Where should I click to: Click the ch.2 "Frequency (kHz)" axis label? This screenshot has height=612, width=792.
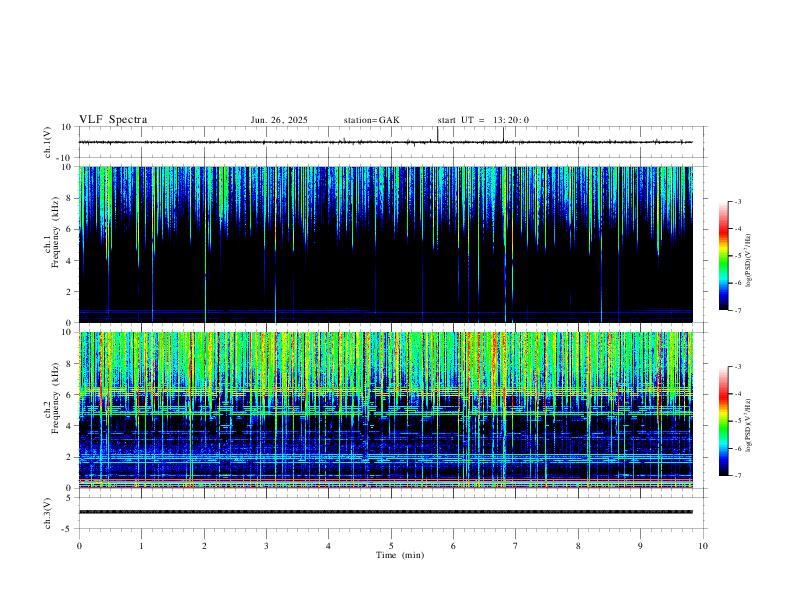(56, 398)
